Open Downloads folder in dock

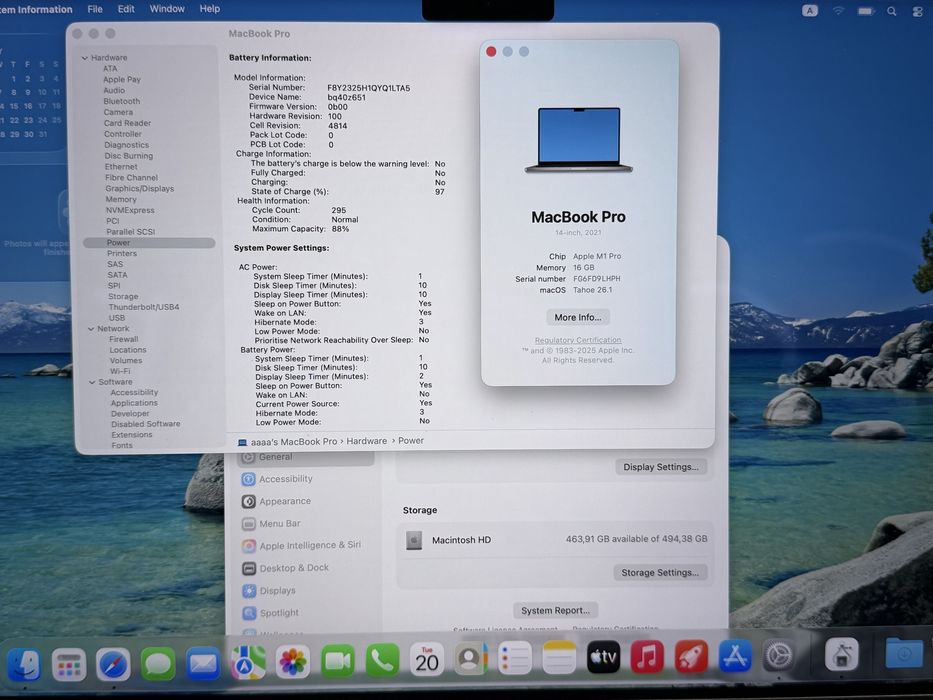click(904, 654)
